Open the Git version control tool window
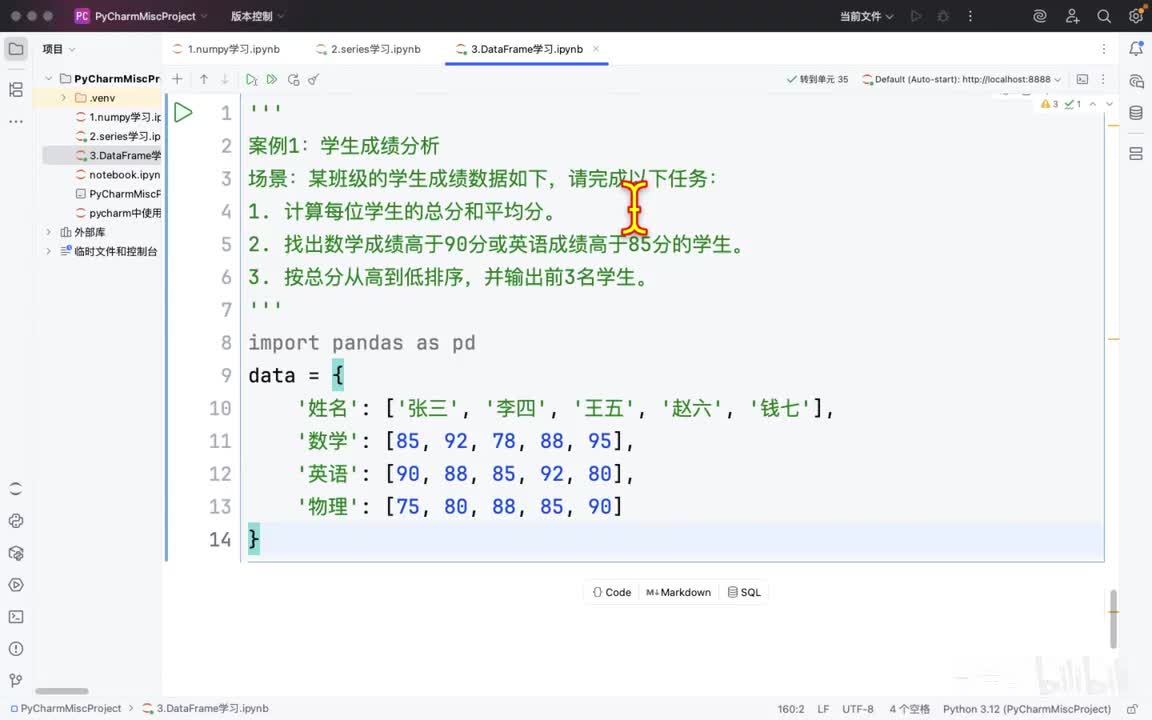 pyautogui.click(x=15, y=680)
